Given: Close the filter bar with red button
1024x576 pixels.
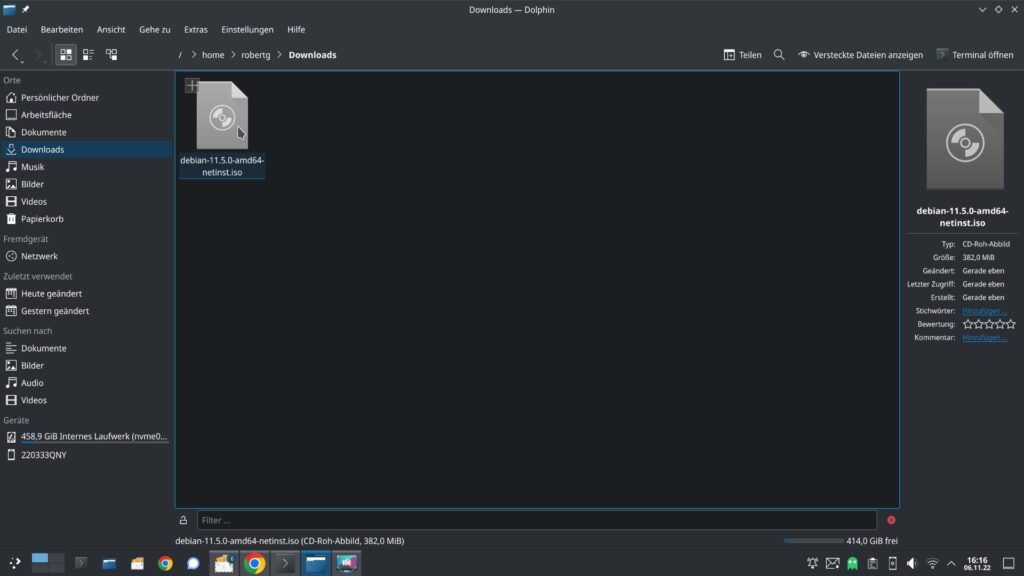Looking at the screenshot, I should point(891,520).
